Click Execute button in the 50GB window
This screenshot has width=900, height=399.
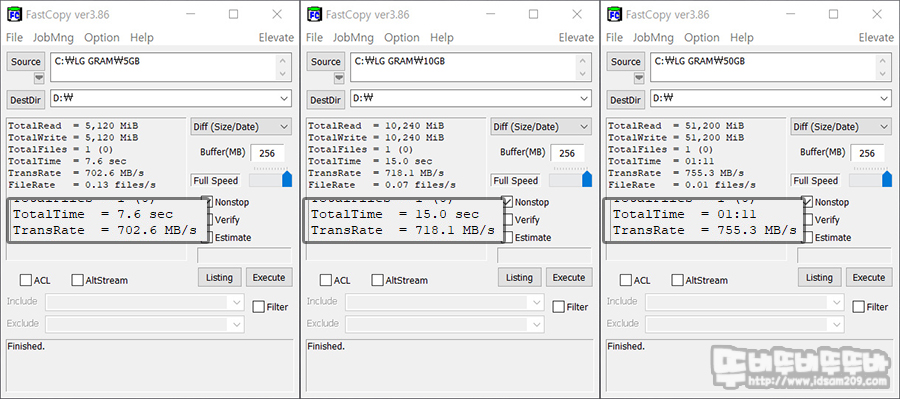[x=869, y=278]
